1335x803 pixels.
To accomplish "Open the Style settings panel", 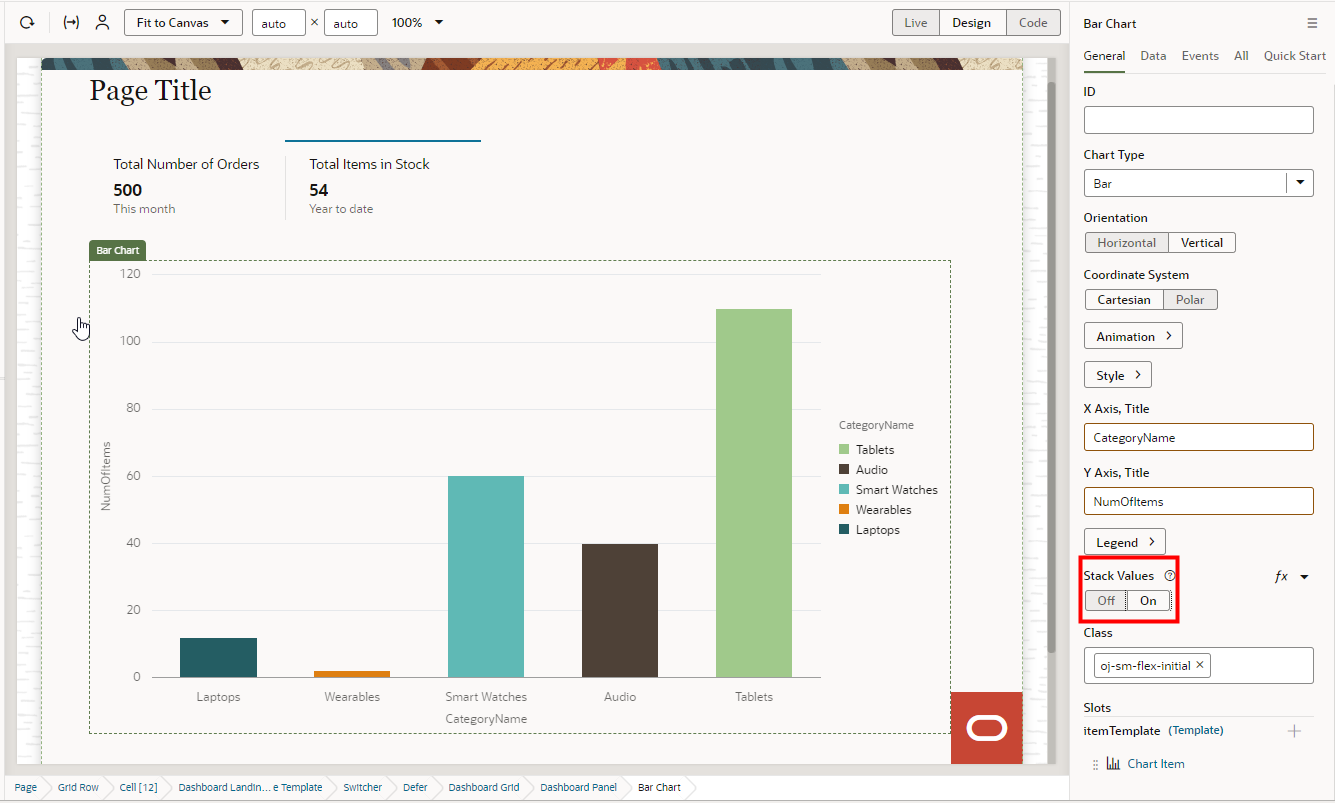I will [1117, 374].
